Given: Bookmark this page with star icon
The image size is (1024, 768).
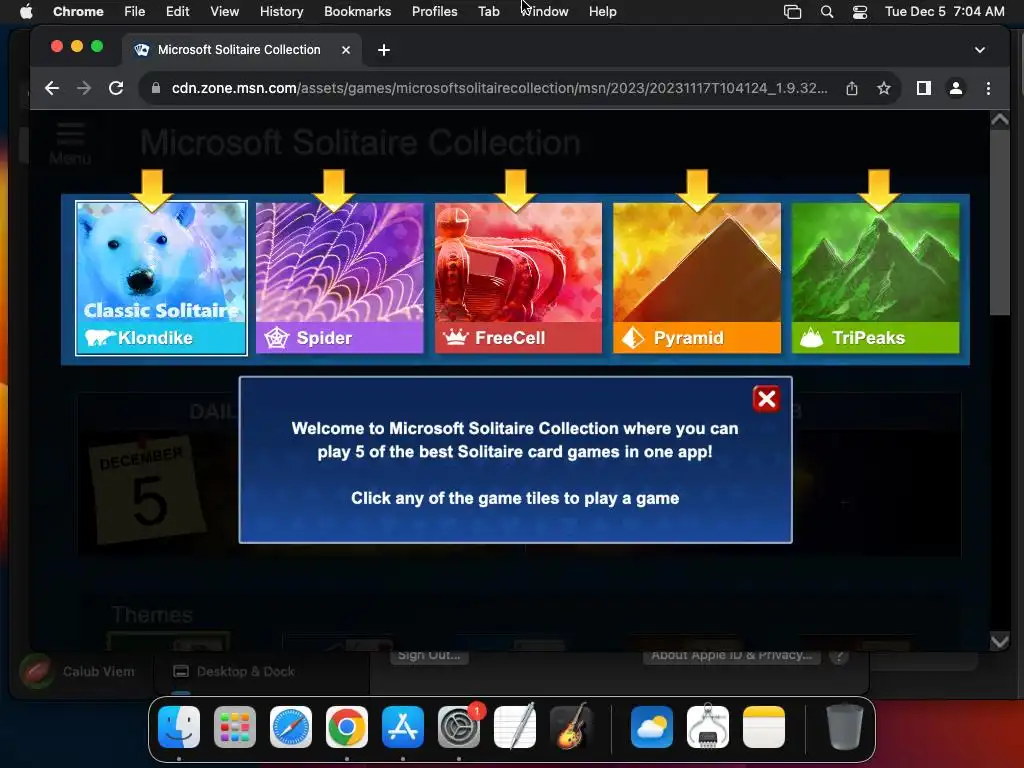Looking at the screenshot, I should pos(884,88).
